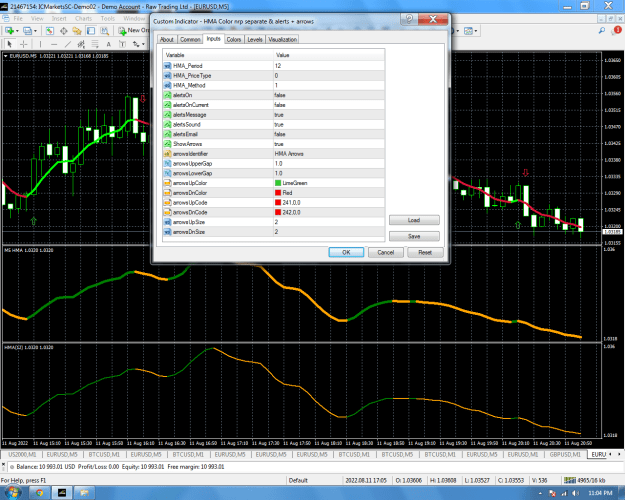Viewport: 625px width, 500px height.
Task: Click the Reset button in the dialog
Action: pos(425,252)
